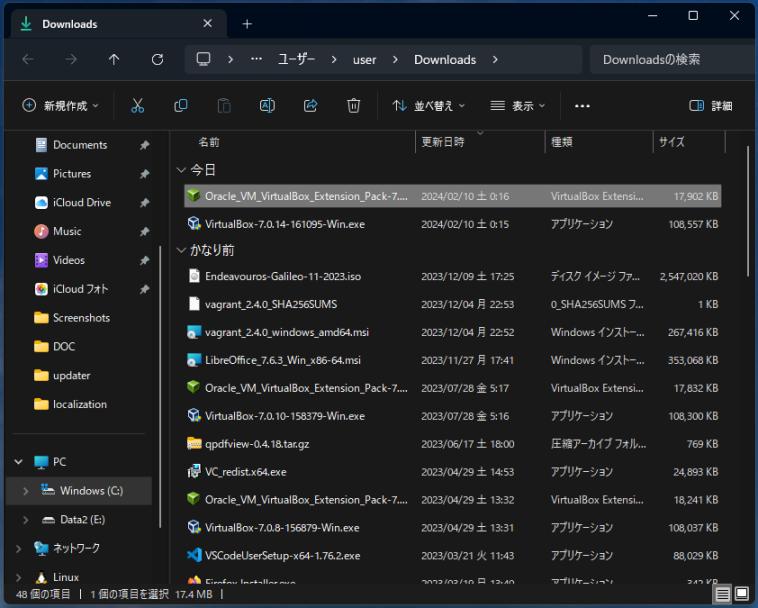758x608 pixels.
Task: Collapse the 今日 group
Action: [181, 170]
